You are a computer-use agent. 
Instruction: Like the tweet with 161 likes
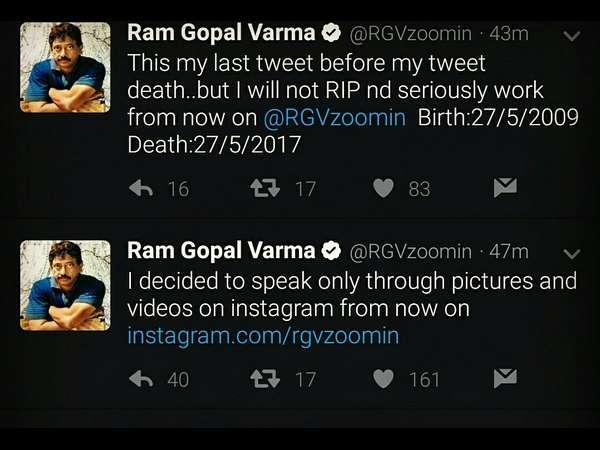point(383,378)
